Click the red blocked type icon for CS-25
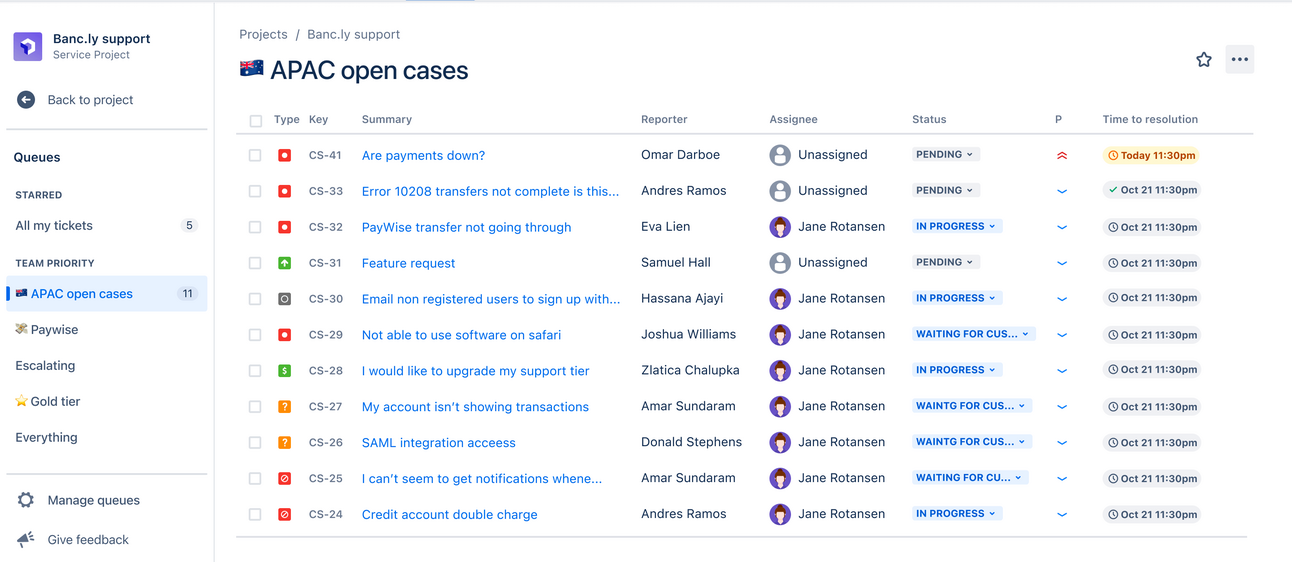Screen dimensions: 1292x562 [284, 479]
